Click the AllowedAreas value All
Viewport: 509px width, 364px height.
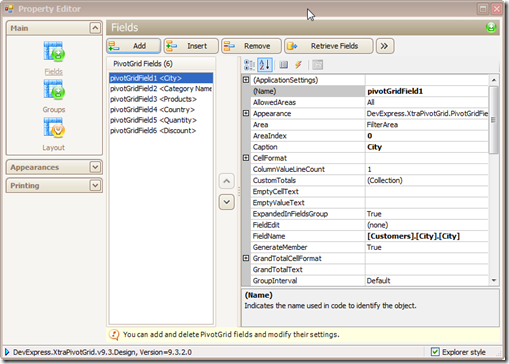click(427, 102)
